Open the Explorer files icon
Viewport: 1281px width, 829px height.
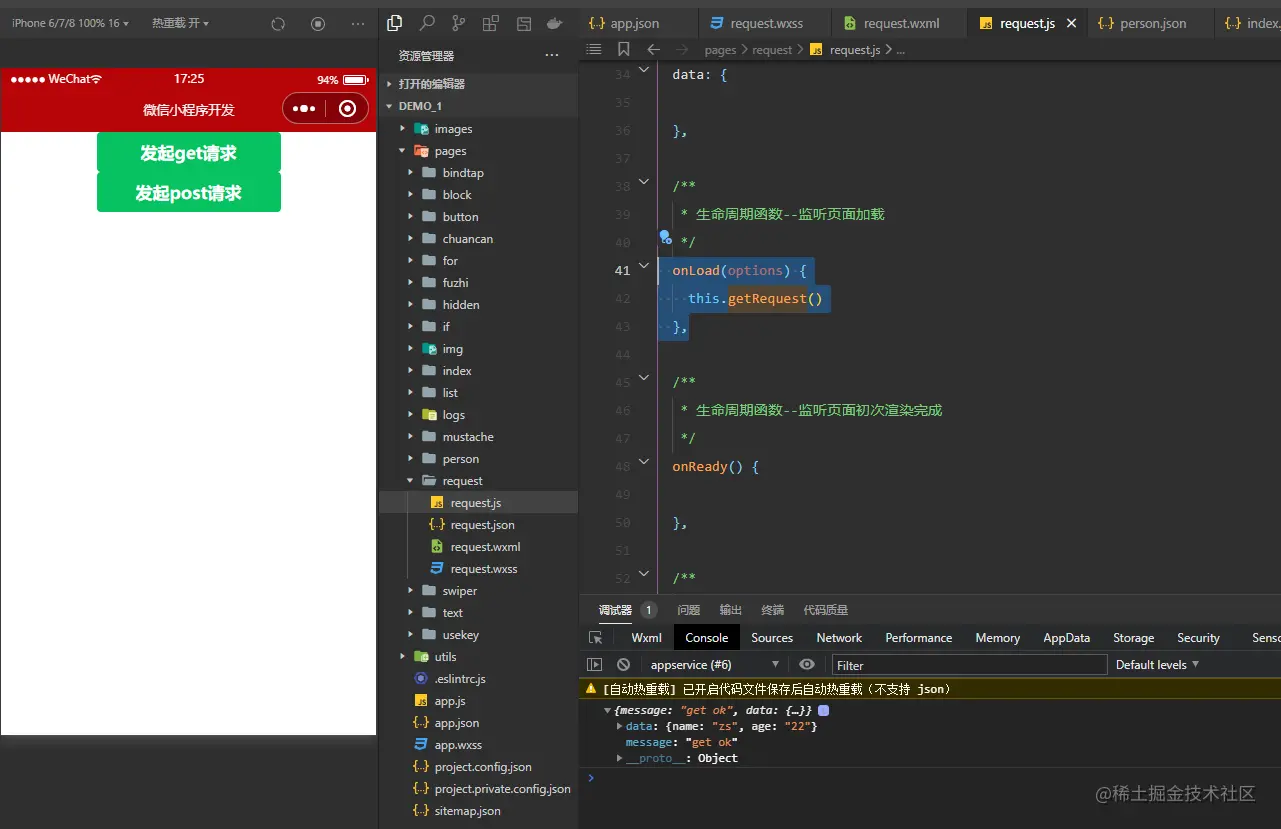[394, 23]
